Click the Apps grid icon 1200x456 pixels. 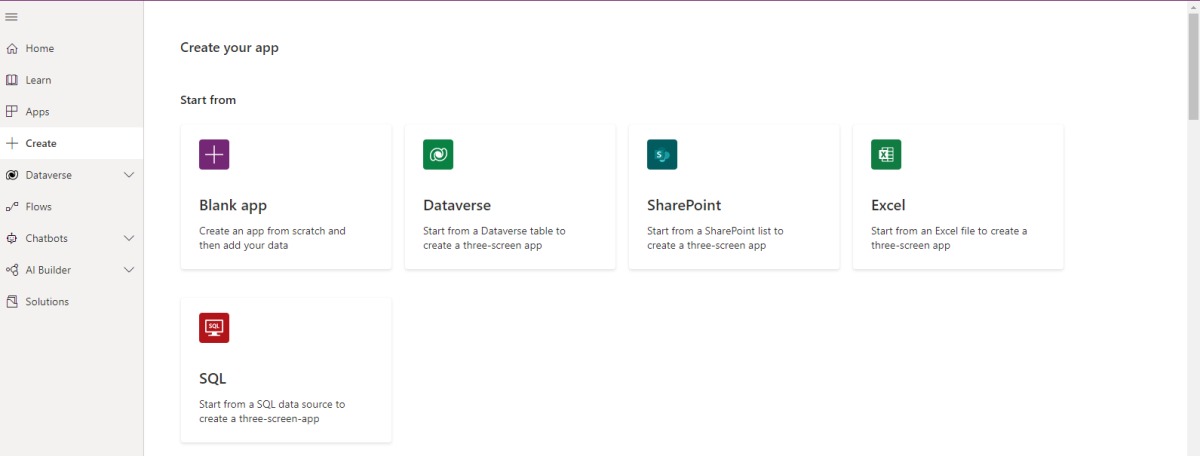point(12,111)
